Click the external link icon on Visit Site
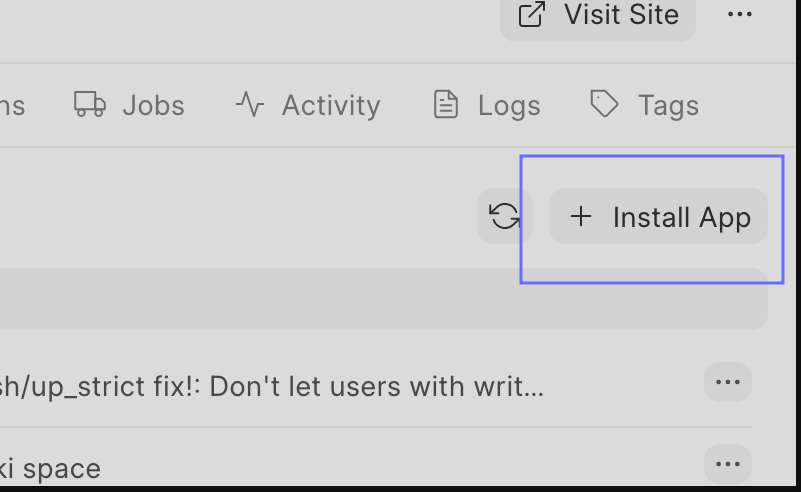Screen dimensions: 801x492 pyautogui.click(x=531, y=15)
